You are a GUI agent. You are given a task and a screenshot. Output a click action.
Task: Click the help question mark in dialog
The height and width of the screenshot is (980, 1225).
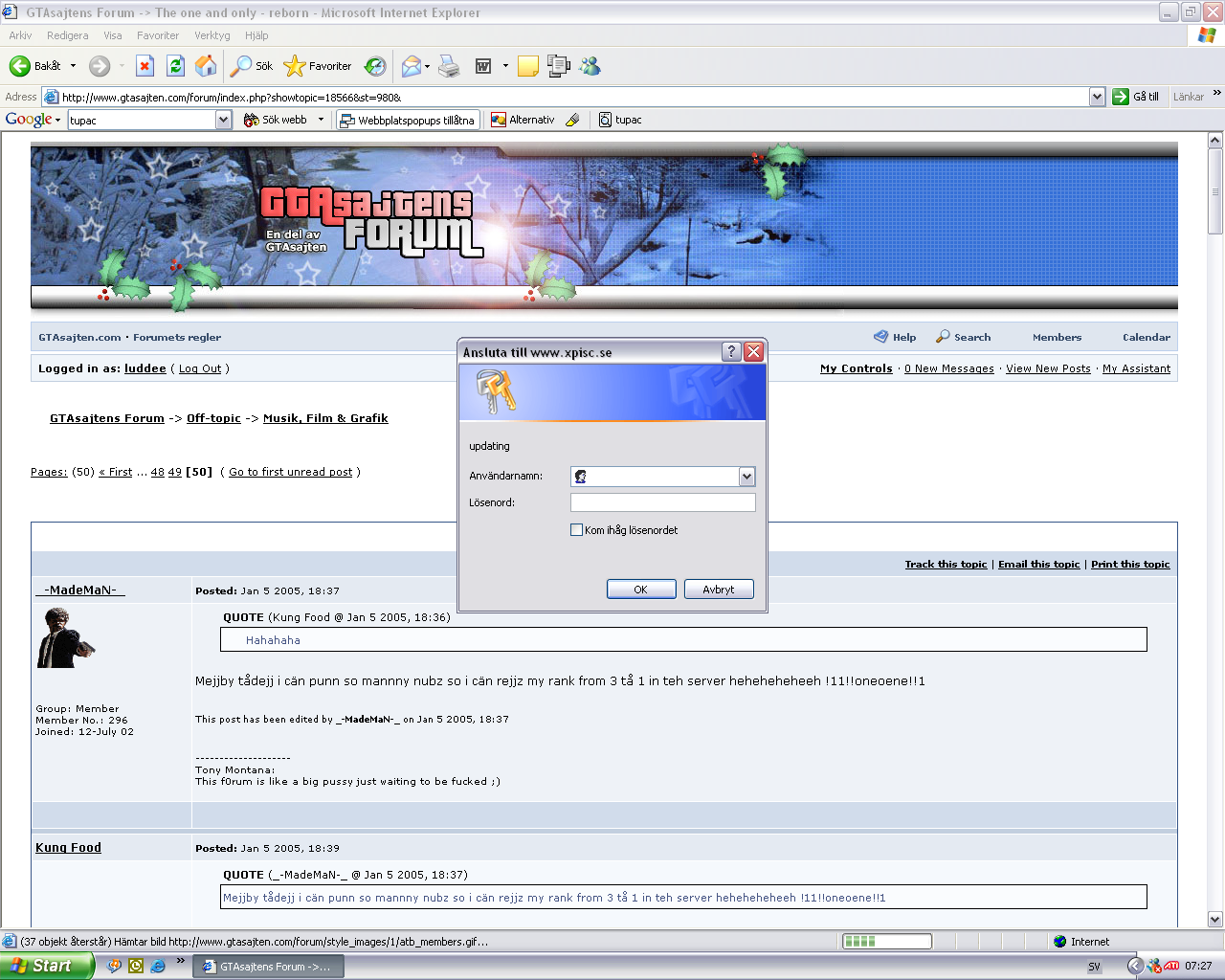(731, 351)
